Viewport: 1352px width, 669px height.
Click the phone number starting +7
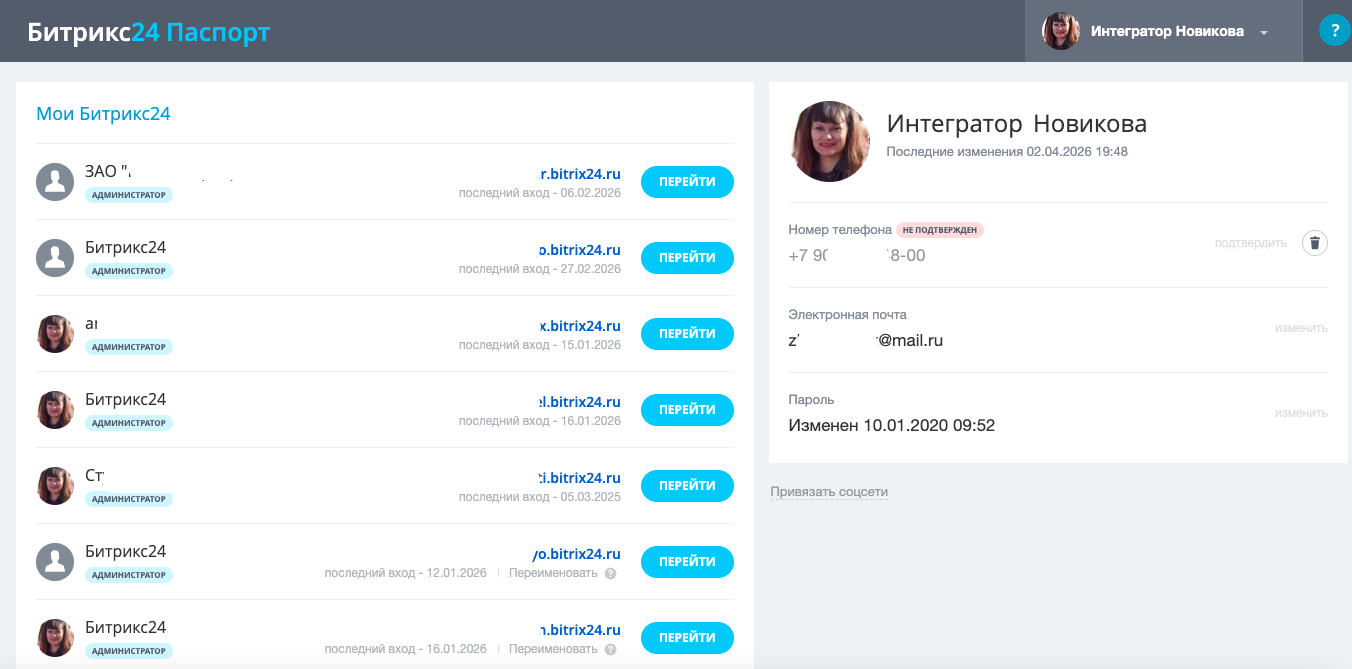(x=857, y=256)
